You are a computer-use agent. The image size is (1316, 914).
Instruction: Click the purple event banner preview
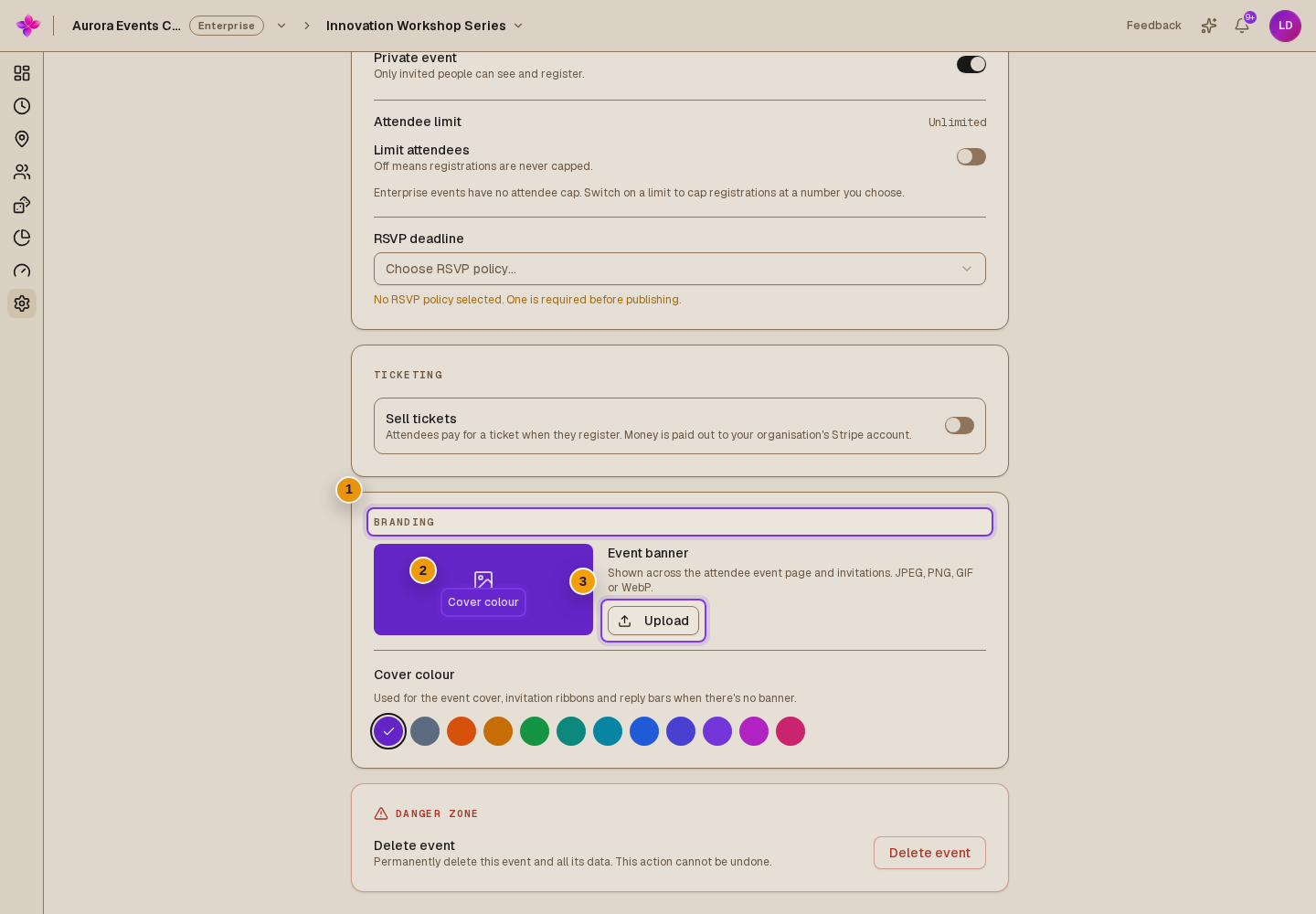(x=483, y=590)
